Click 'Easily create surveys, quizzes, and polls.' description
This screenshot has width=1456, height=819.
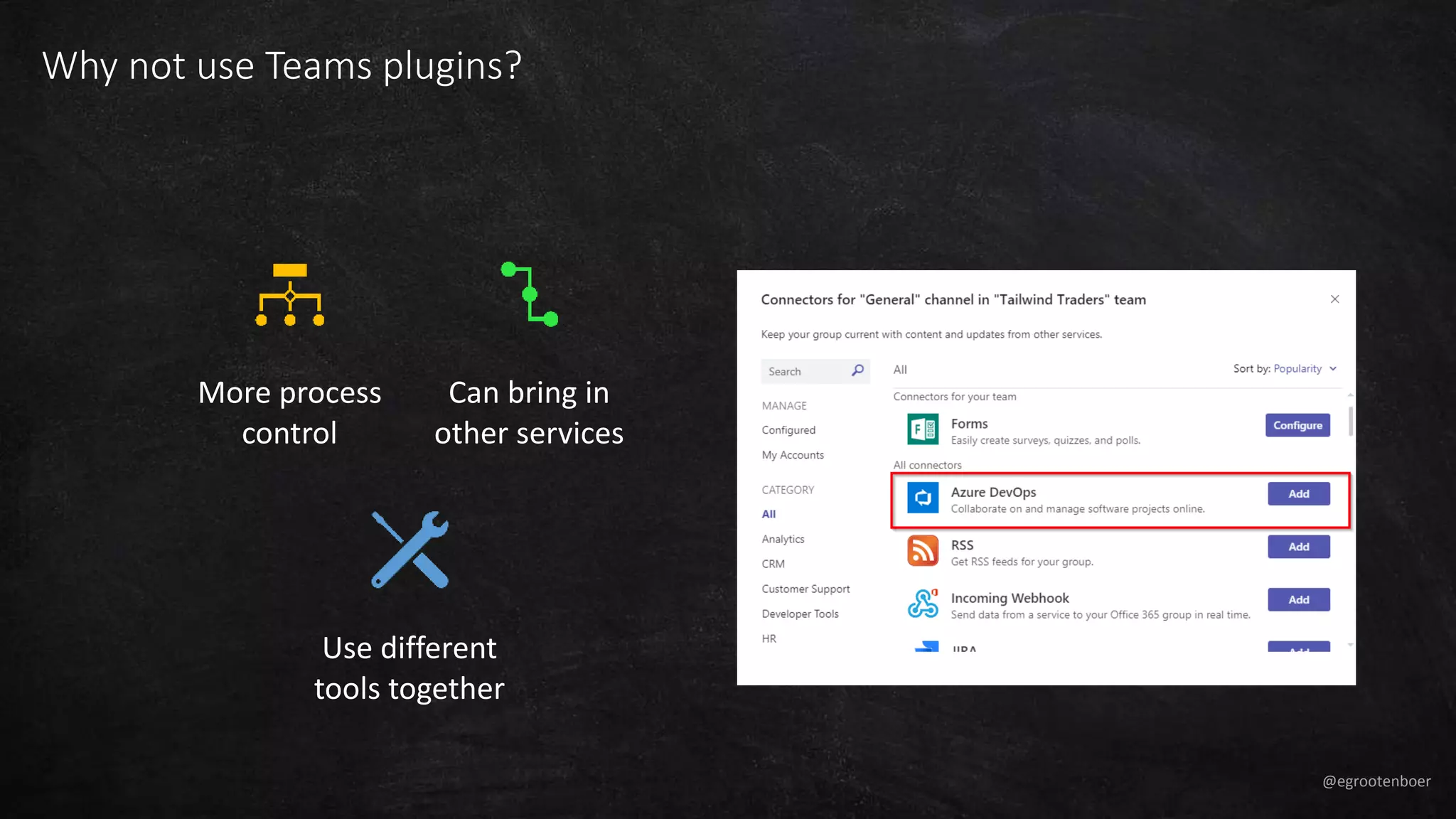pos(1045,441)
